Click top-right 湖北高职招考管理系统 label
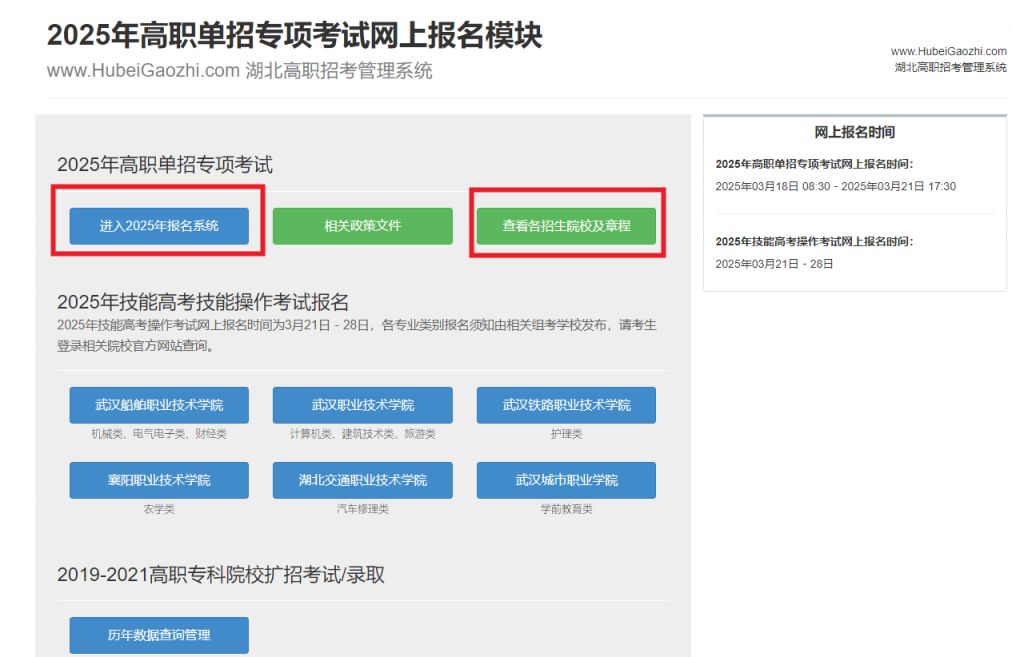The height and width of the screenshot is (657, 1012). tap(950, 67)
